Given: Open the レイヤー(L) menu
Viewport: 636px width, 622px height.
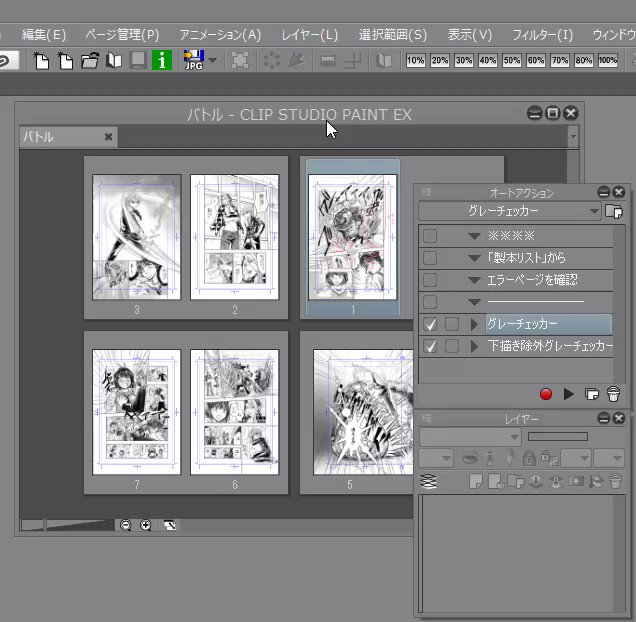Looking at the screenshot, I should (x=310, y=35).
